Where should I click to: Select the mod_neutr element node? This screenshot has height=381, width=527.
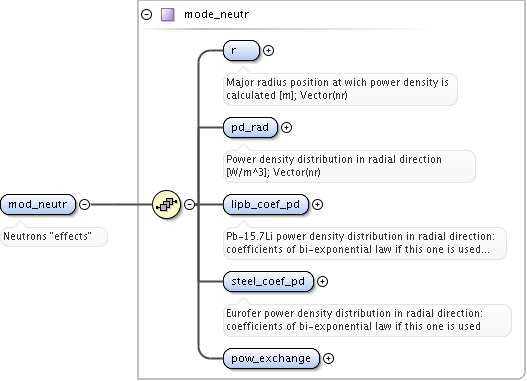38,204
